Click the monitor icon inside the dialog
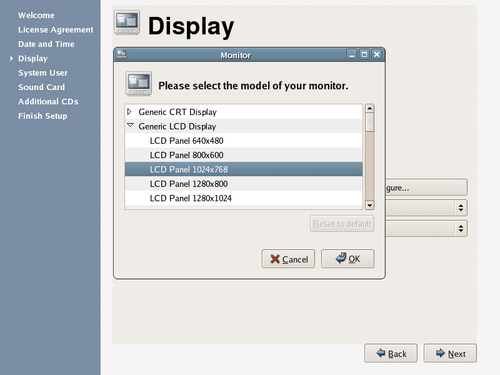This screenshot has height=375, width=500. point(139,83)
